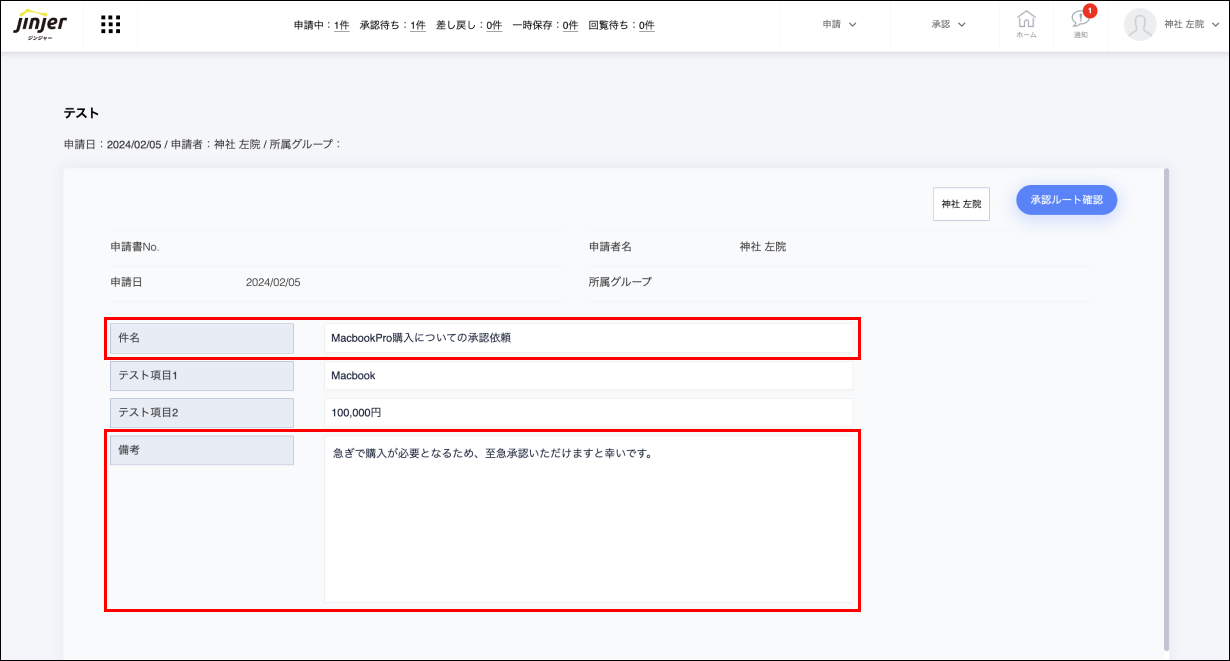Expand the 申請 dropdown menu
The width and height of the screenshot is (1230, 661).
[839, 25]
